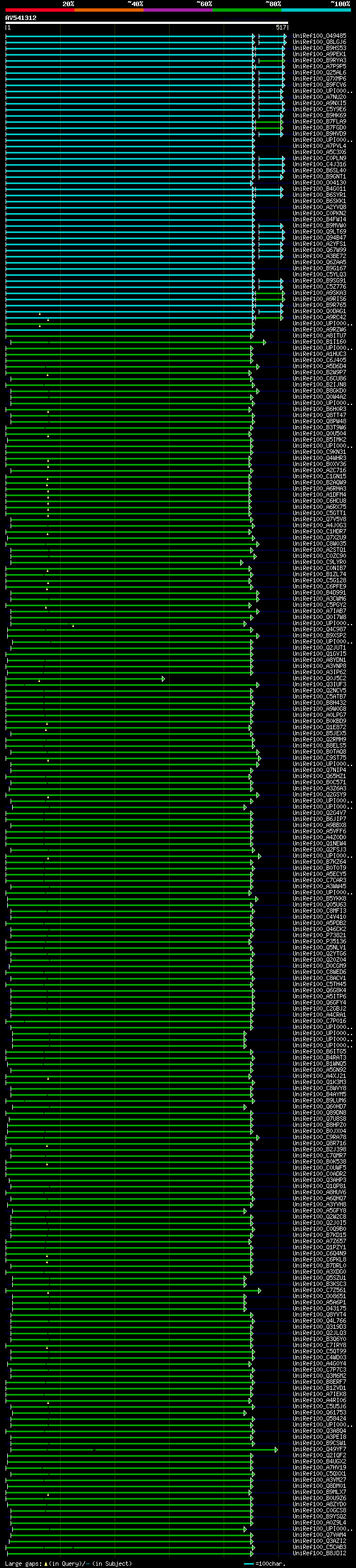Image resolution: width=356 pixels, height=1568 pixels.
Task: Click the UniRef100_C9ST75 label
Action: 319,758
